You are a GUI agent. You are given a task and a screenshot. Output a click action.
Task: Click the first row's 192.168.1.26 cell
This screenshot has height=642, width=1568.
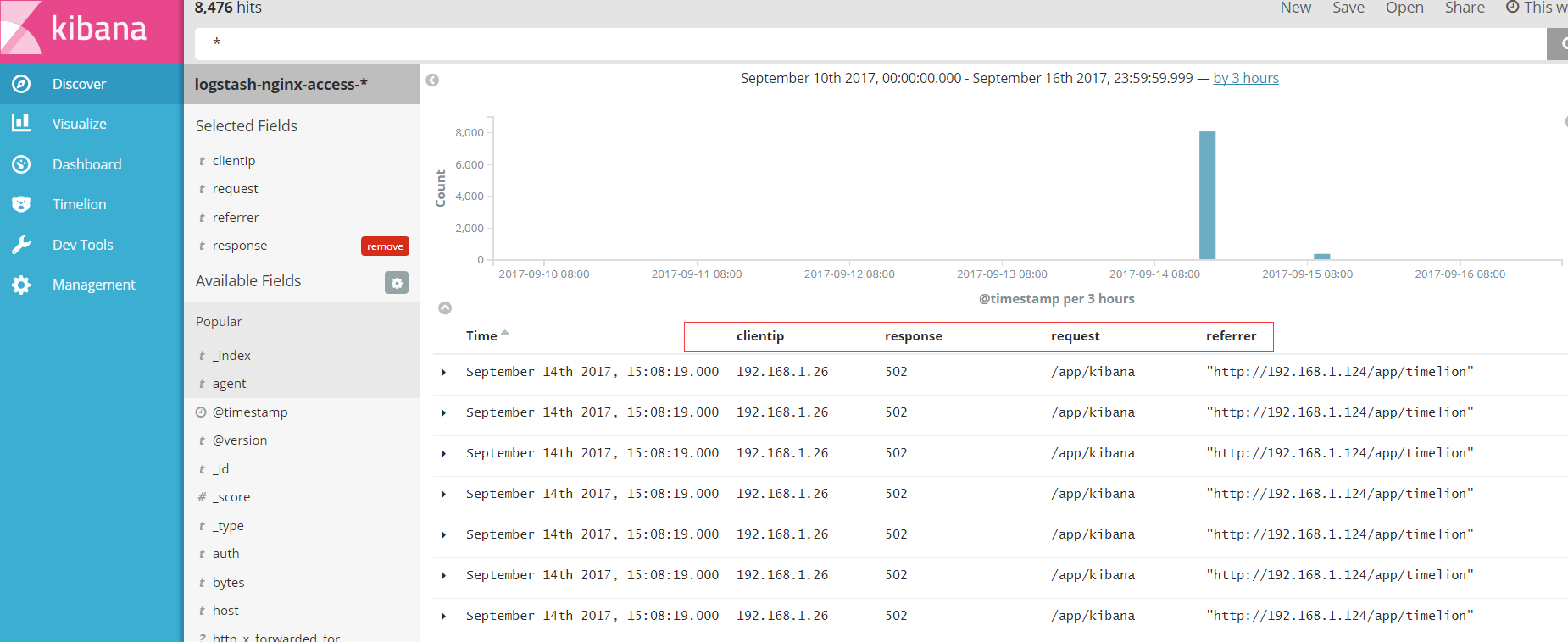[782, 372]
